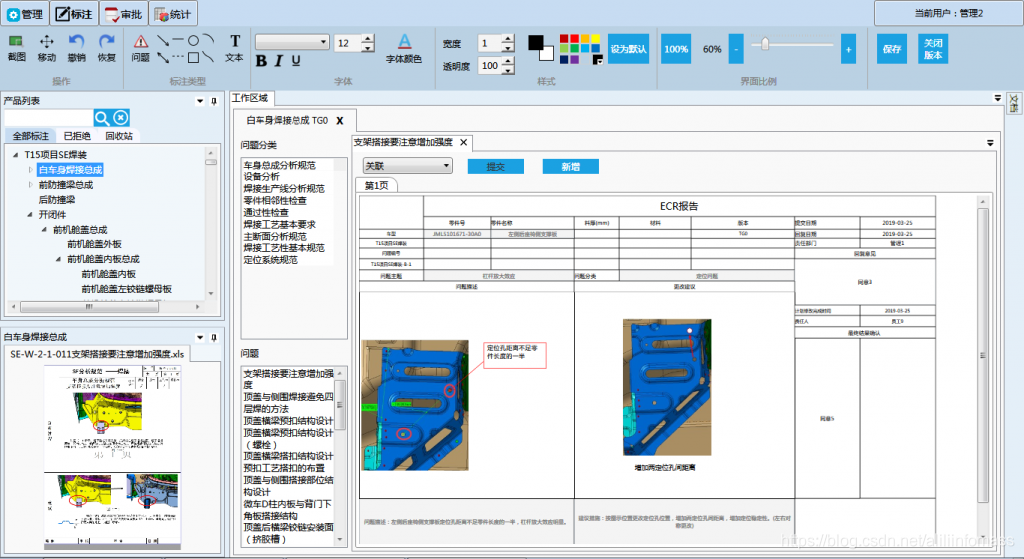Toggle bold font style
The width and height of the screenshot is (1024, 559).
[261, 61]
